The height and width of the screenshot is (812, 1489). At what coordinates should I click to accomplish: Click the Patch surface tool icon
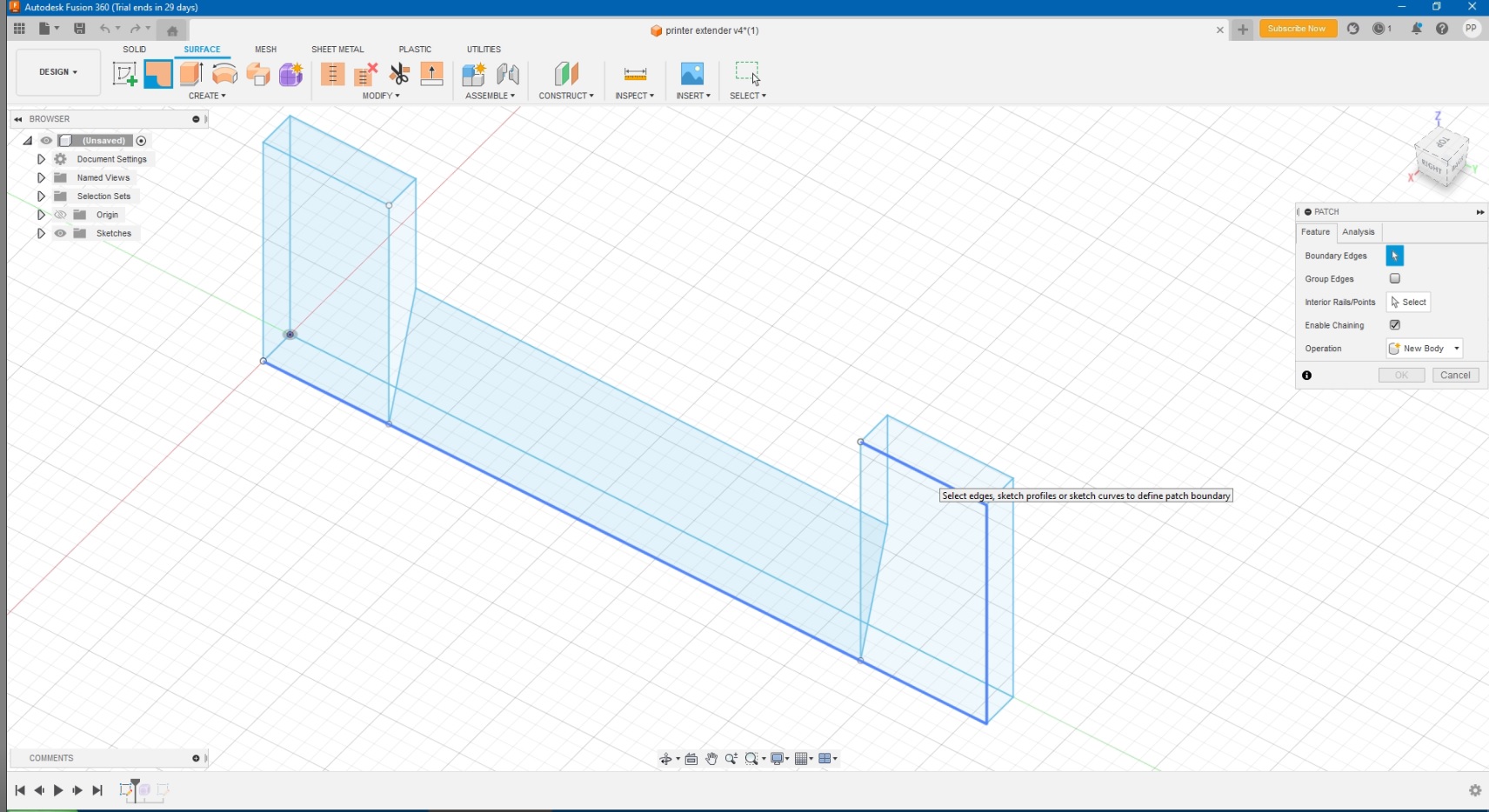coord(158,74)
